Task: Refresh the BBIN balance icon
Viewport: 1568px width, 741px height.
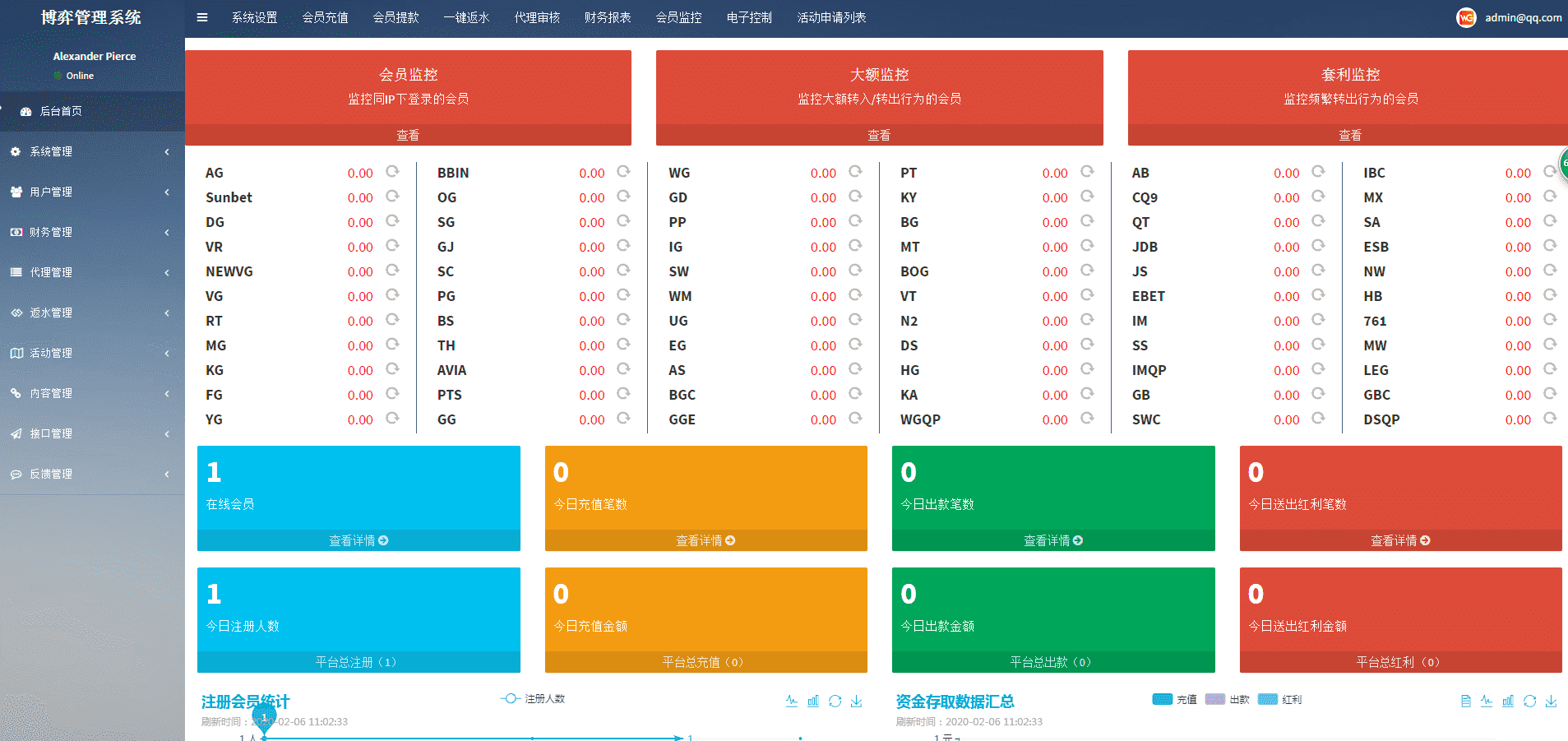Action: tap(623, 171)
